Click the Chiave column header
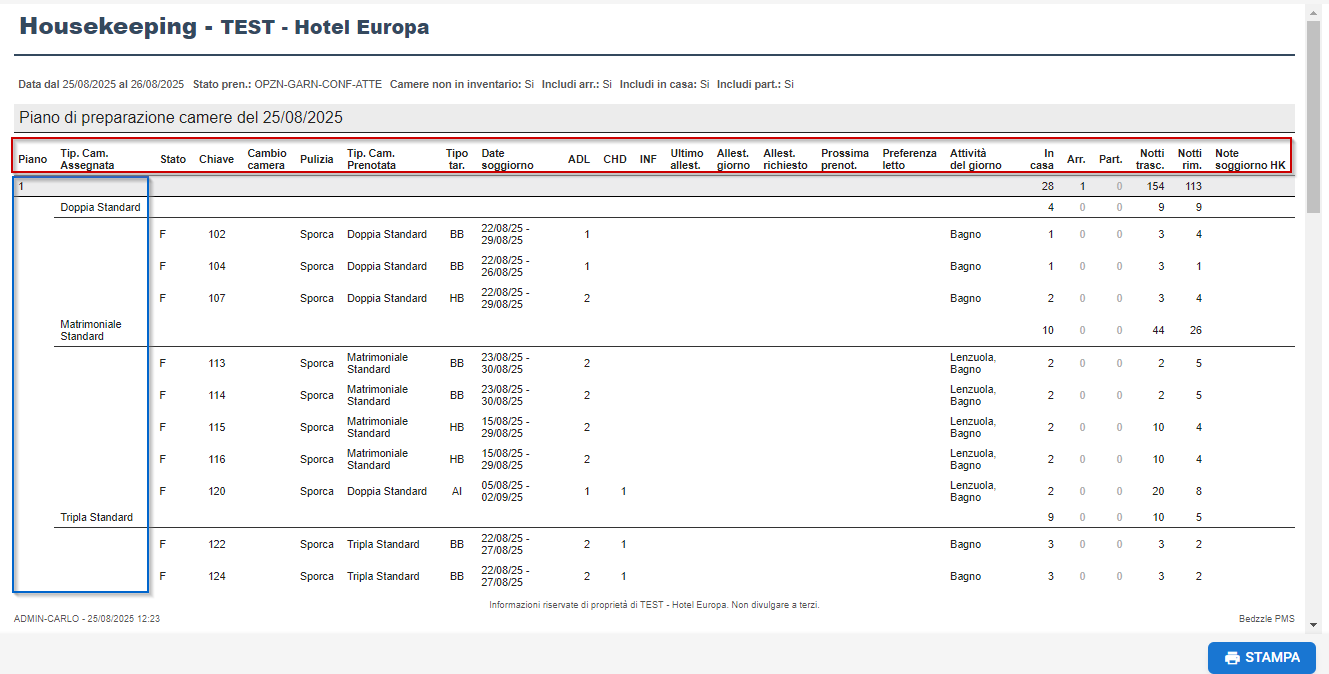 click(216, 160)
